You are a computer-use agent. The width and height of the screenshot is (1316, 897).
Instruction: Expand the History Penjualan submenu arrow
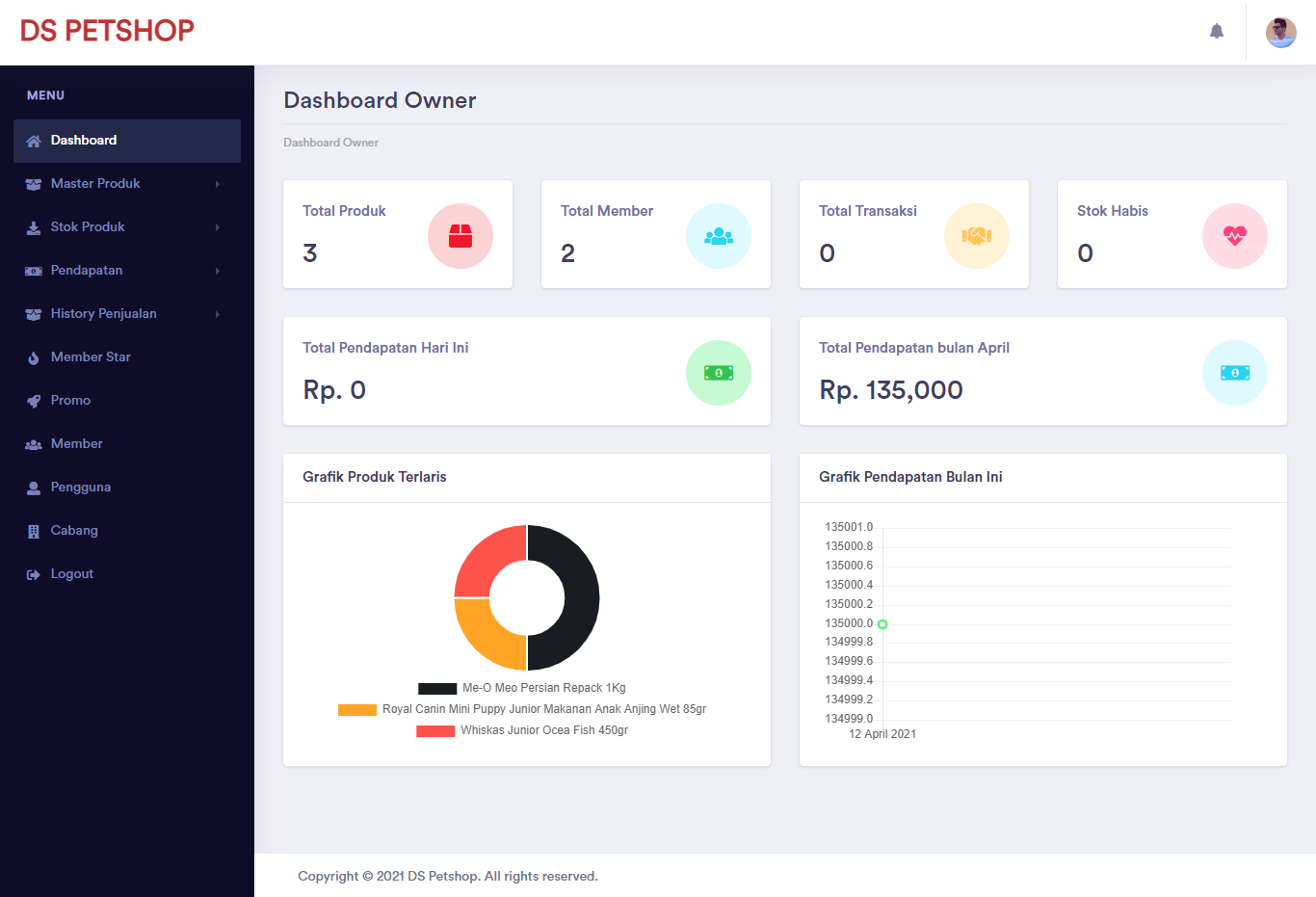tap(218, 314)
